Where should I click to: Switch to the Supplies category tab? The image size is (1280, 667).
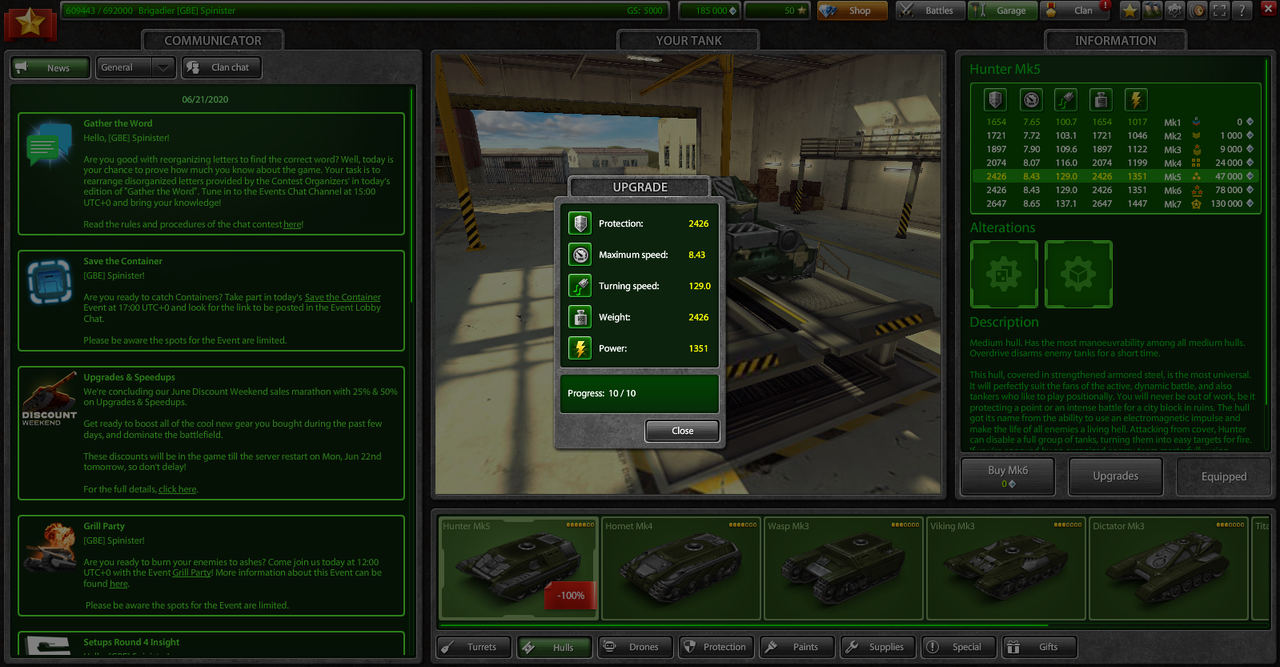click(x=877, y=647)
